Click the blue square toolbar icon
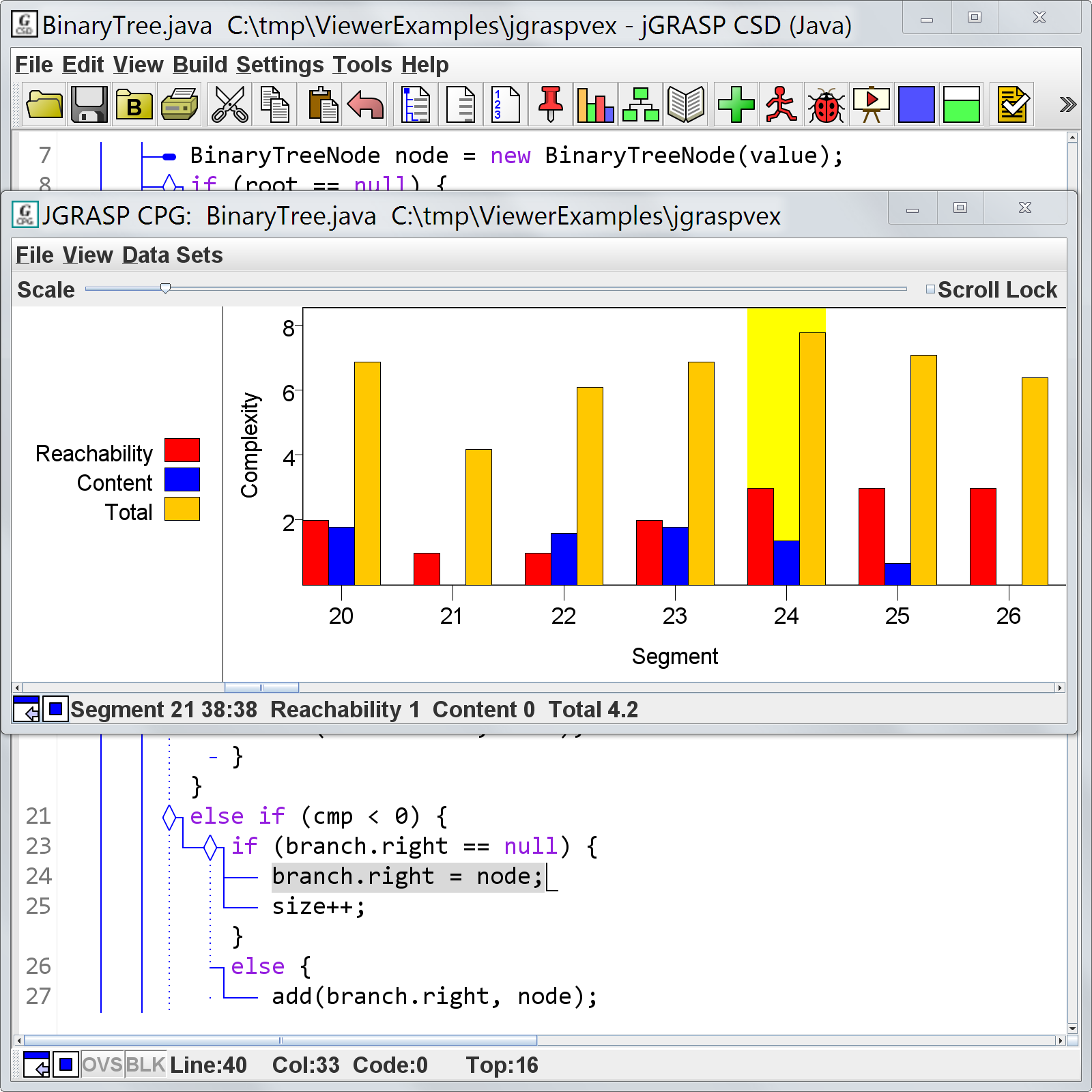This screenshot has height=1092, width=1092. 917,105
